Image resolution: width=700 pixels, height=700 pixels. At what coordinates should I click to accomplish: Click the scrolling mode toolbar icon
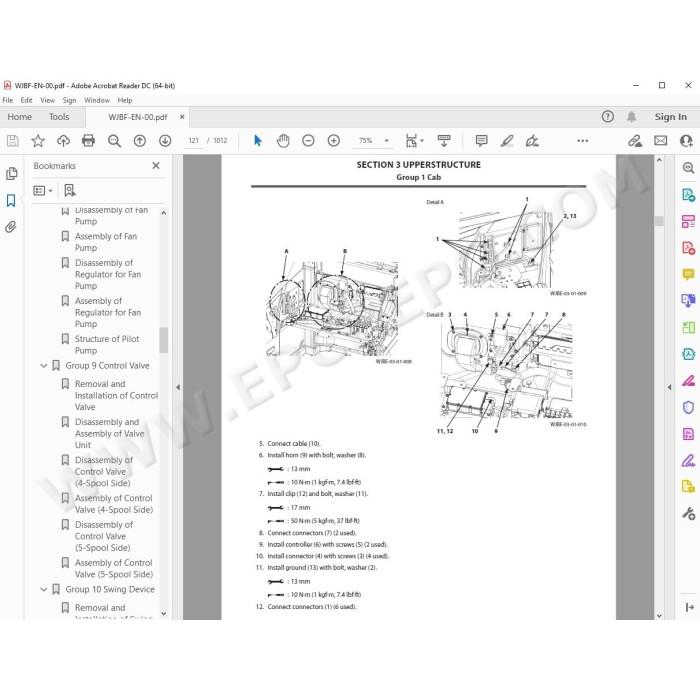point(444,141)
